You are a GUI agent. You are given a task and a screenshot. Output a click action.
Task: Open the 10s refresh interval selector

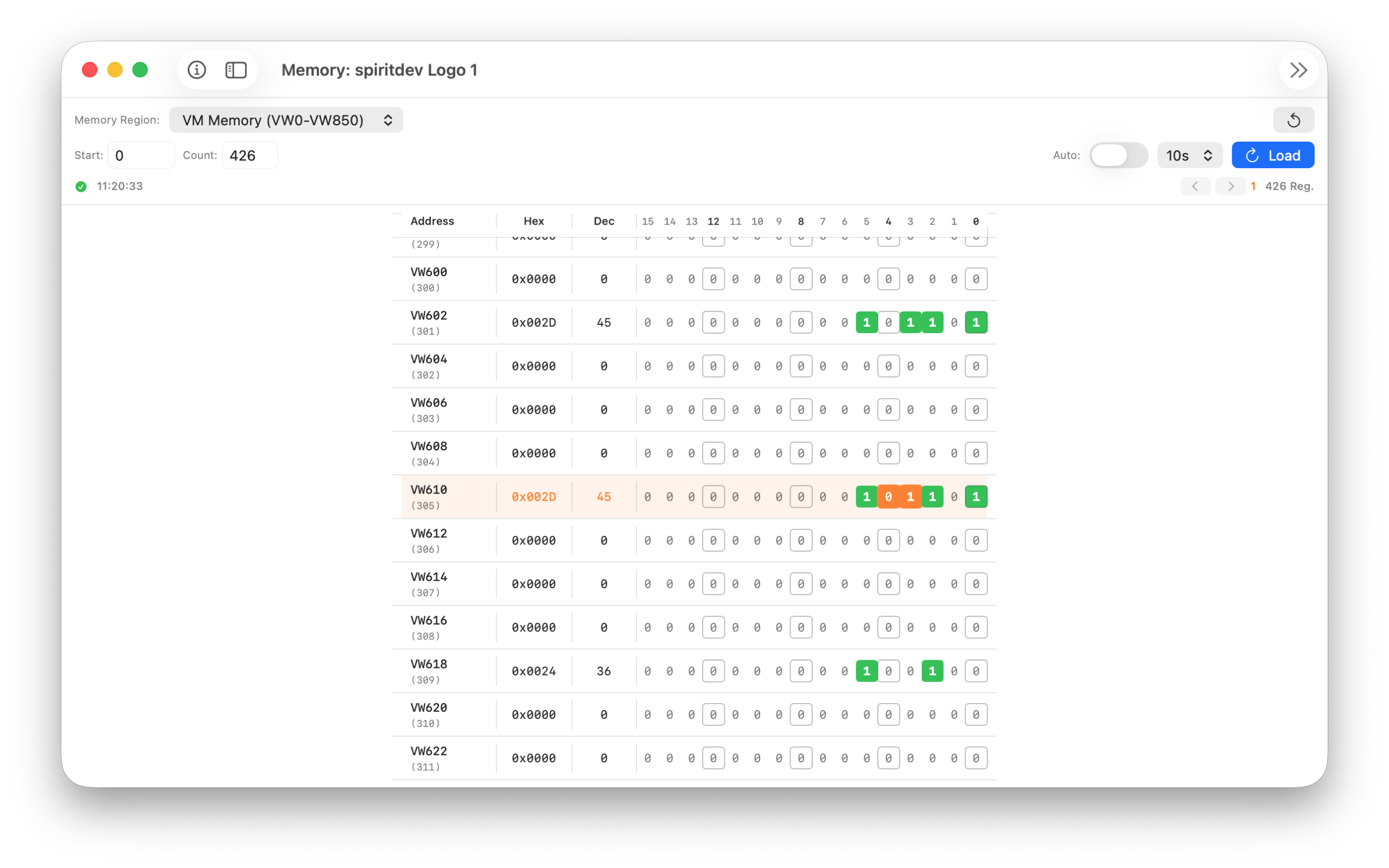(x=1189, y=155)
